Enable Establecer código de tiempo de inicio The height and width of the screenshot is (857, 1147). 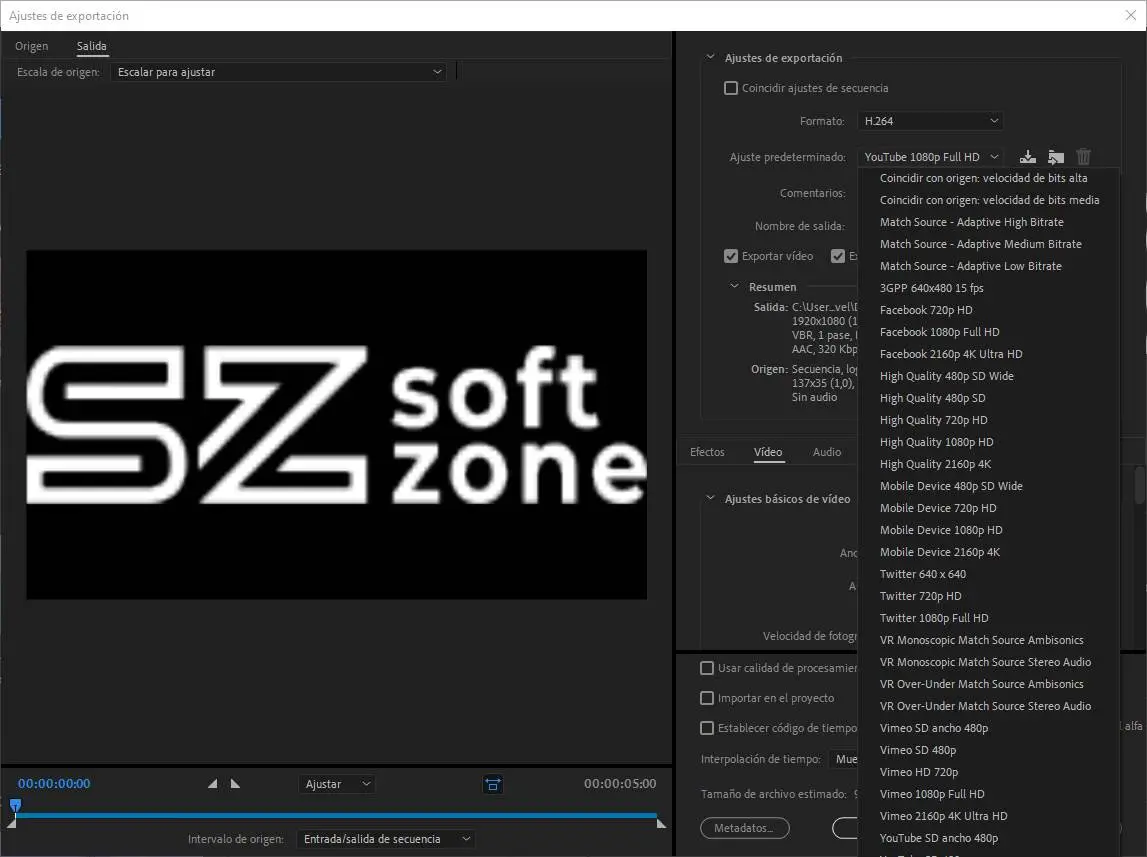pos(707,728)
